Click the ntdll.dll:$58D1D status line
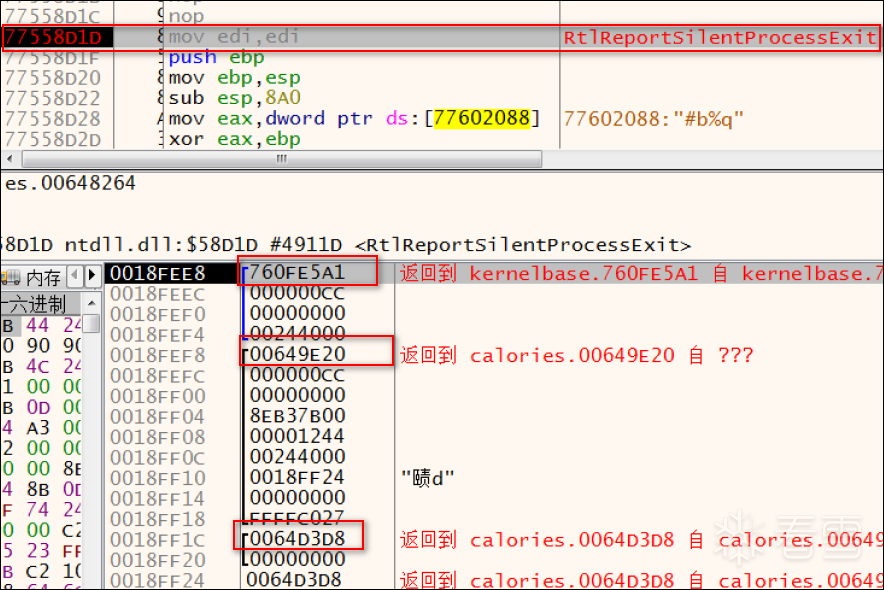Screen dimensions: 884x590 (345, 245)
